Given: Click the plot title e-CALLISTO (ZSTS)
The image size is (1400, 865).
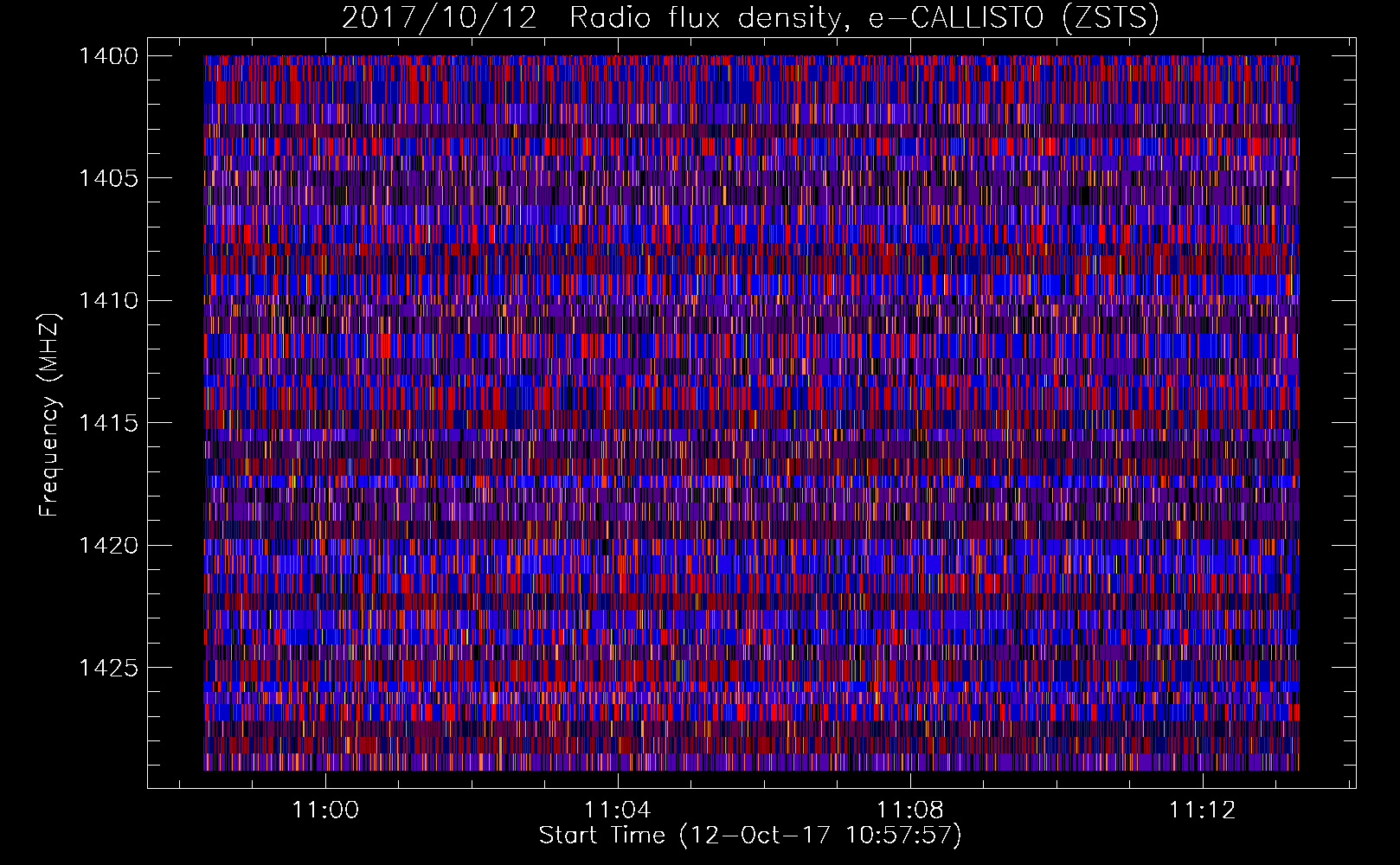Looking at the screenshot, I should [1014, 18].
